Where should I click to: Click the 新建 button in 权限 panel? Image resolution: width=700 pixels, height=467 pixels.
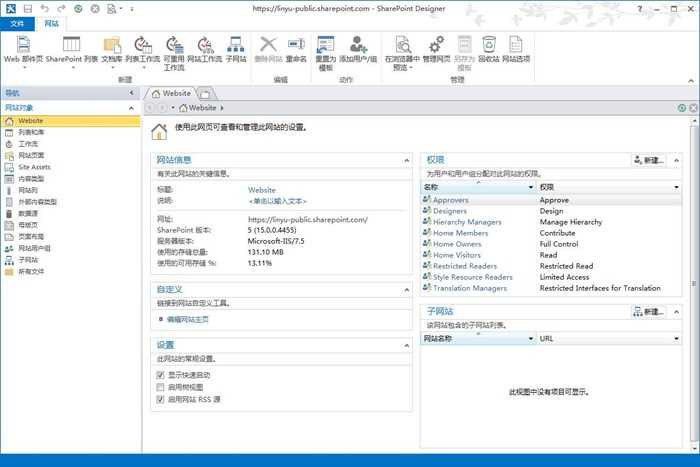(x=649, y=160)
